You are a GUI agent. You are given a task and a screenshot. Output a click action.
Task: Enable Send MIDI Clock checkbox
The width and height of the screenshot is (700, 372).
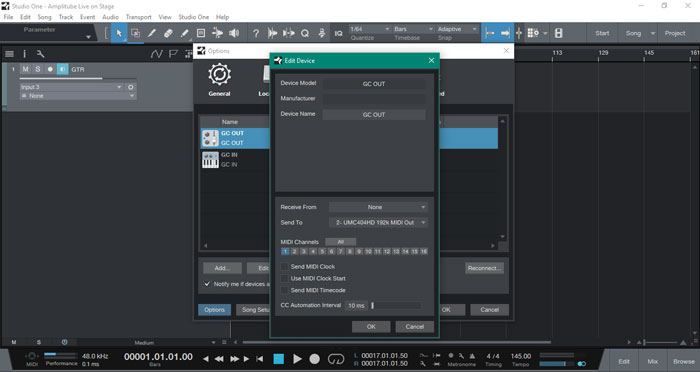[x=284, y=266]
